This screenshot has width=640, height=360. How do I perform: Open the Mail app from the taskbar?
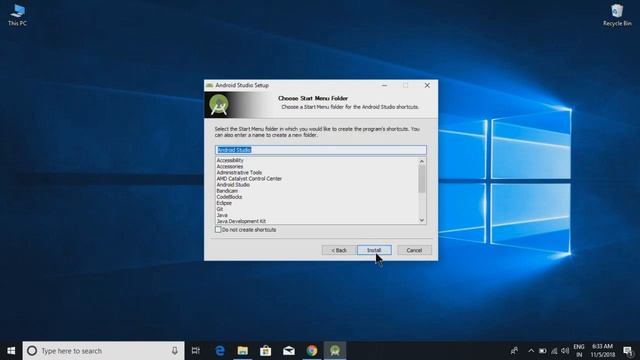coord(289,351)
